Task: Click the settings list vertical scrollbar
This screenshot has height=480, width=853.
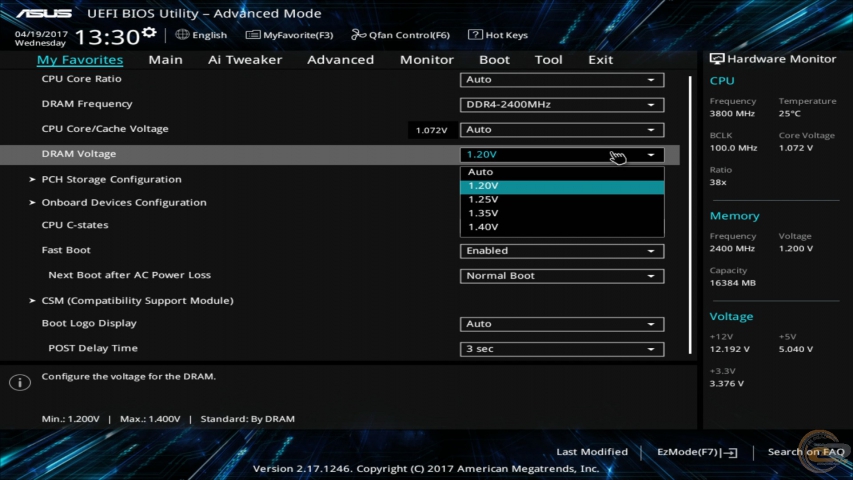Action: click(690, 215)
